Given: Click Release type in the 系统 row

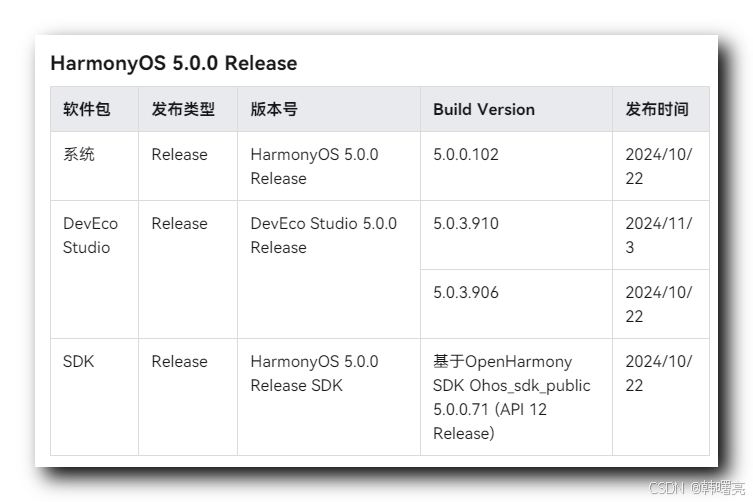Looking at the screenshot, I should [x=180, y=155].
